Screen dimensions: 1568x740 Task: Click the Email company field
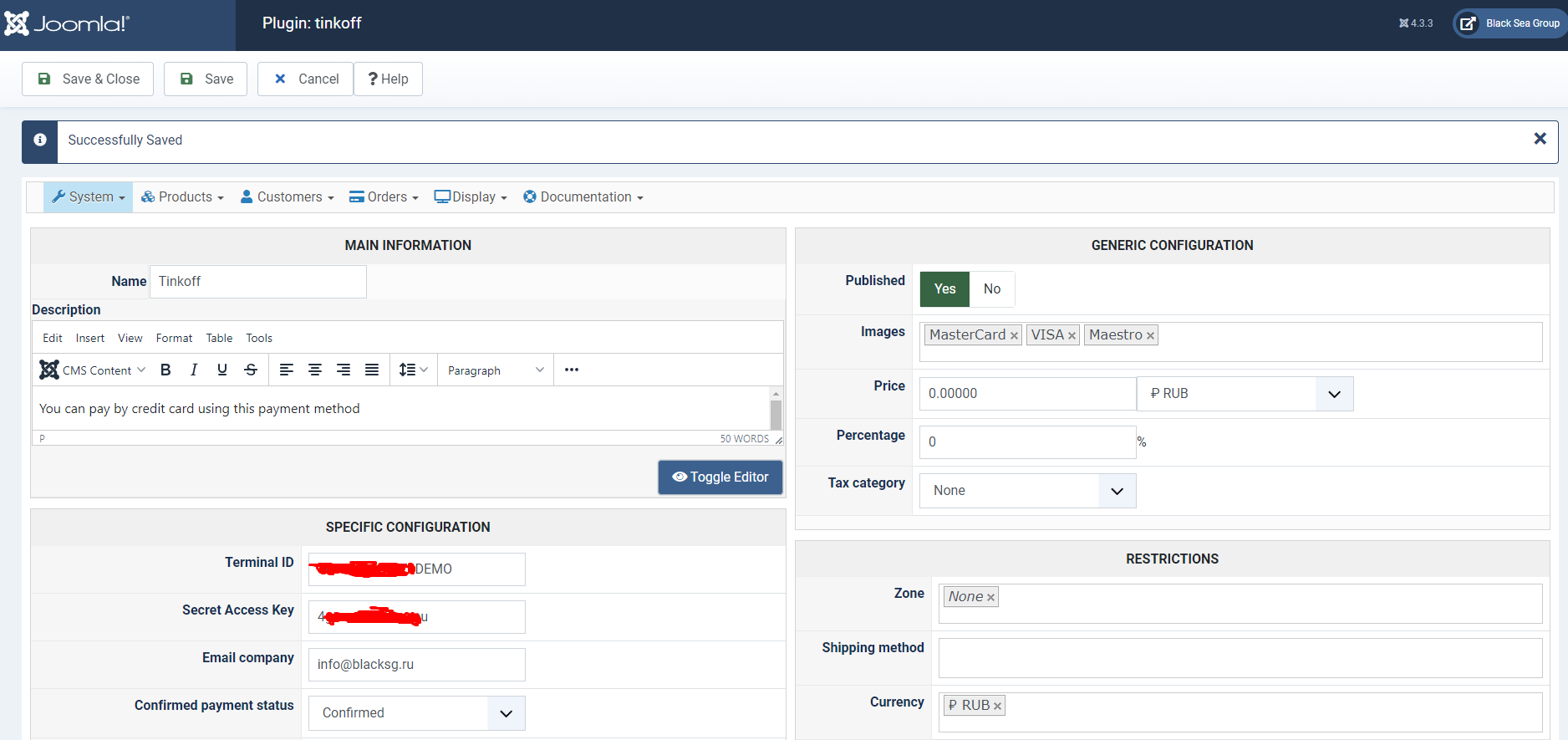(417, 665)
